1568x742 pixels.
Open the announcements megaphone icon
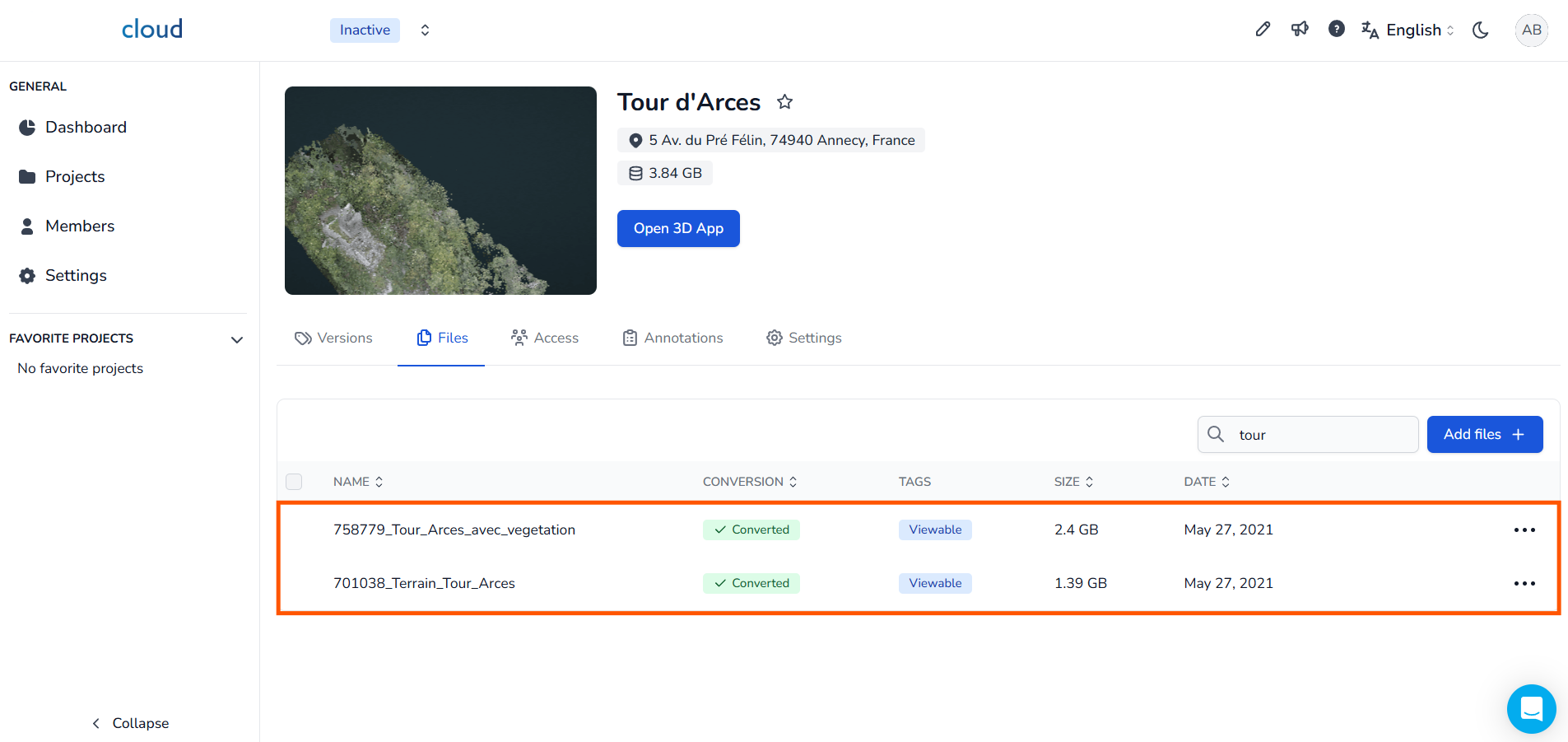click(1300, 30)
